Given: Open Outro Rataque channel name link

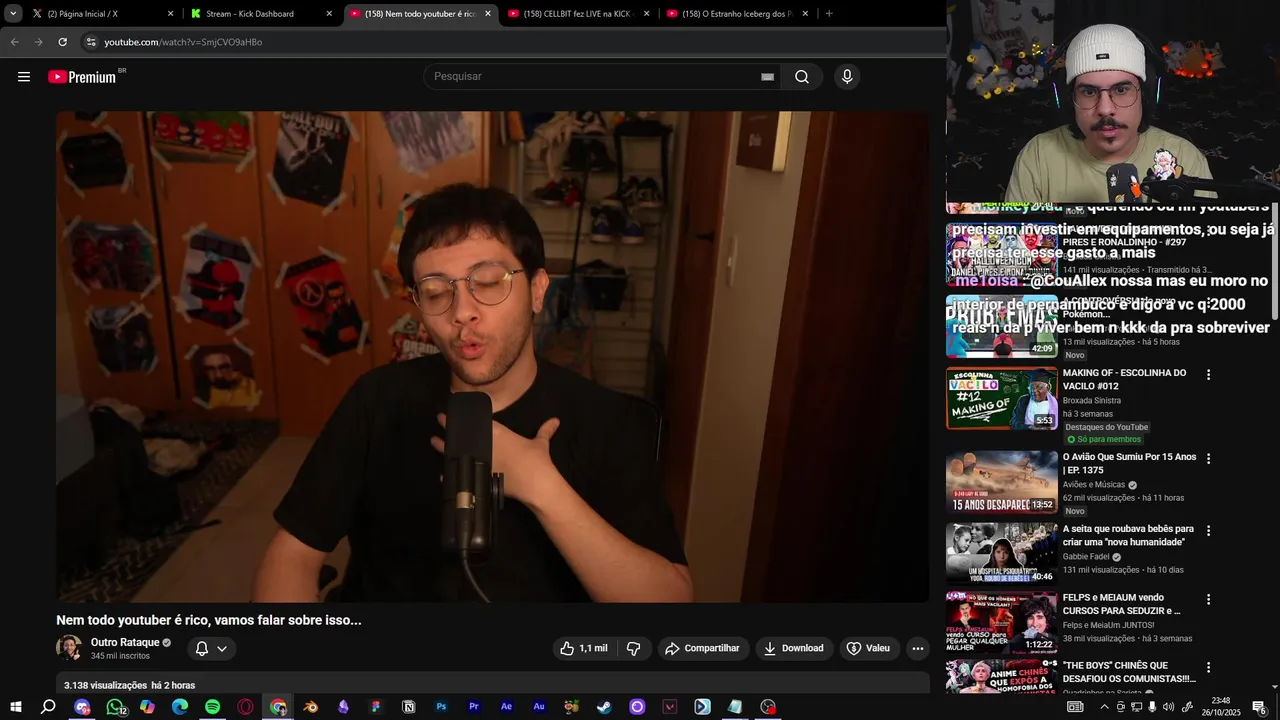Looking at the screenshot, I should 125,643.
